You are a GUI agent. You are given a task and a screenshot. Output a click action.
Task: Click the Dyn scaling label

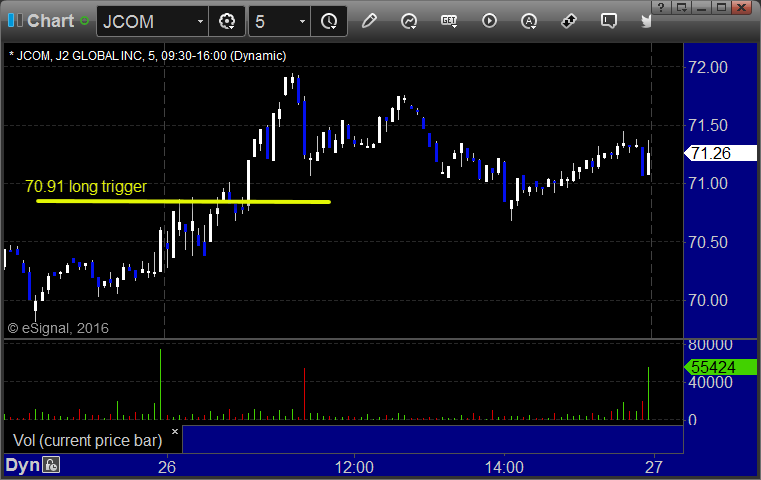point(22,465)
